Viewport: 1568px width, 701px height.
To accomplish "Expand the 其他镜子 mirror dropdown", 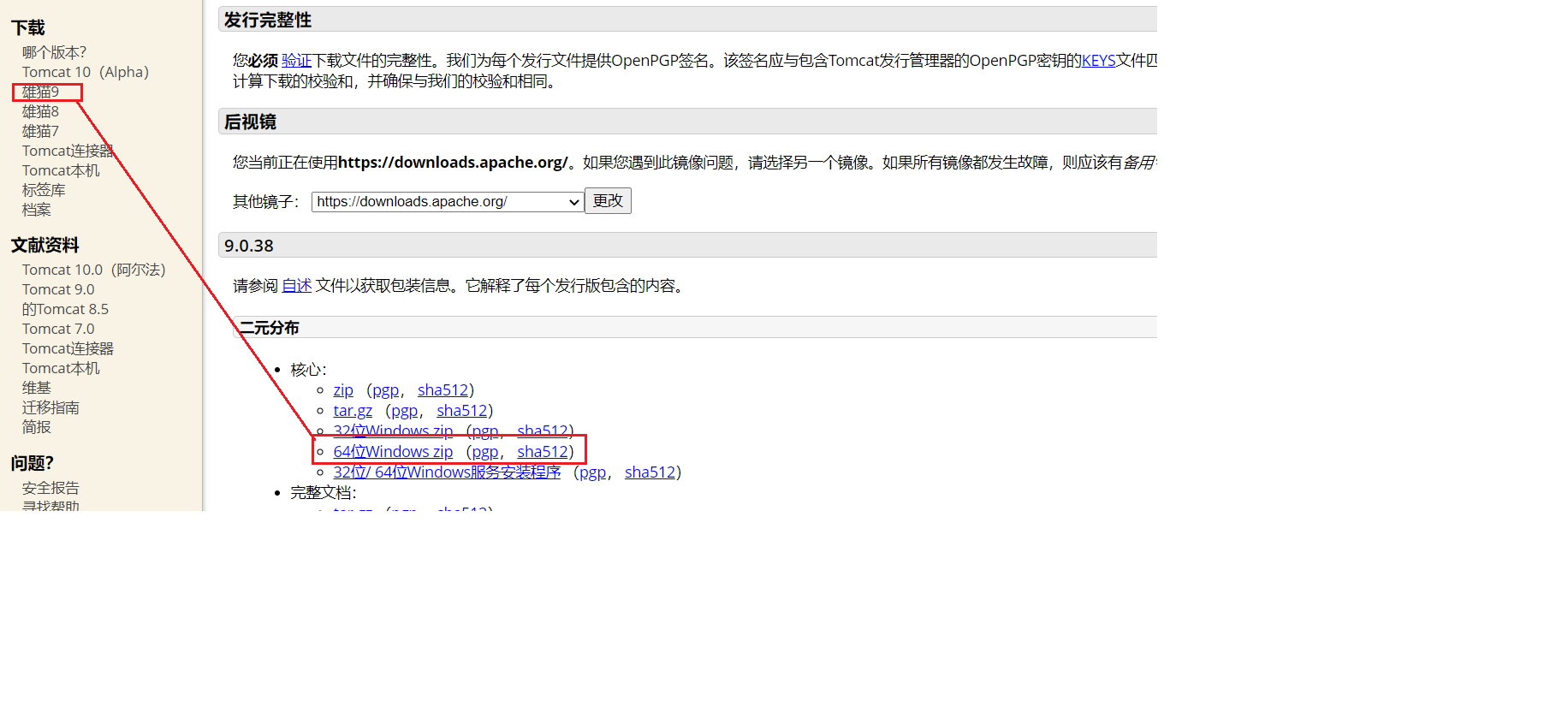I will [448, 202].
